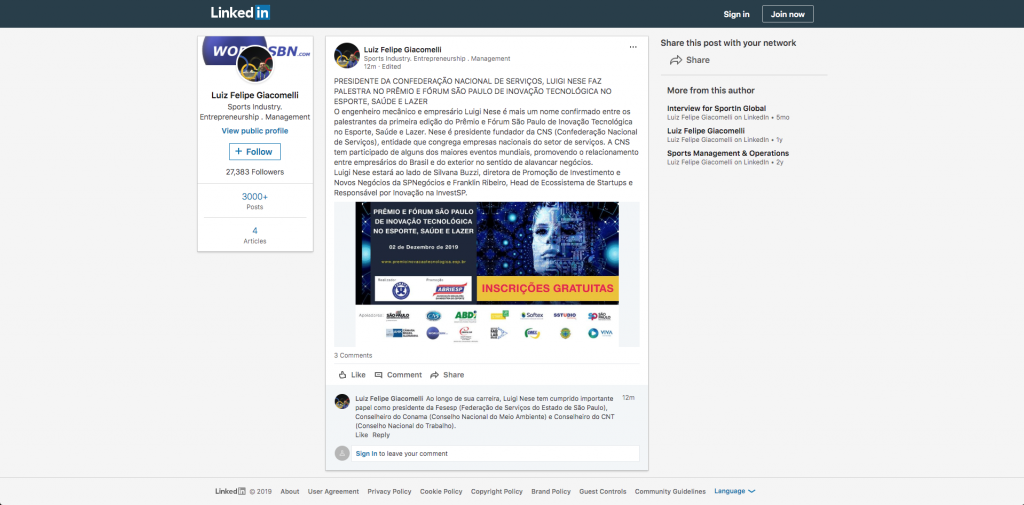
Task: Open the User Agreement footer link
Action: (333, 491)
